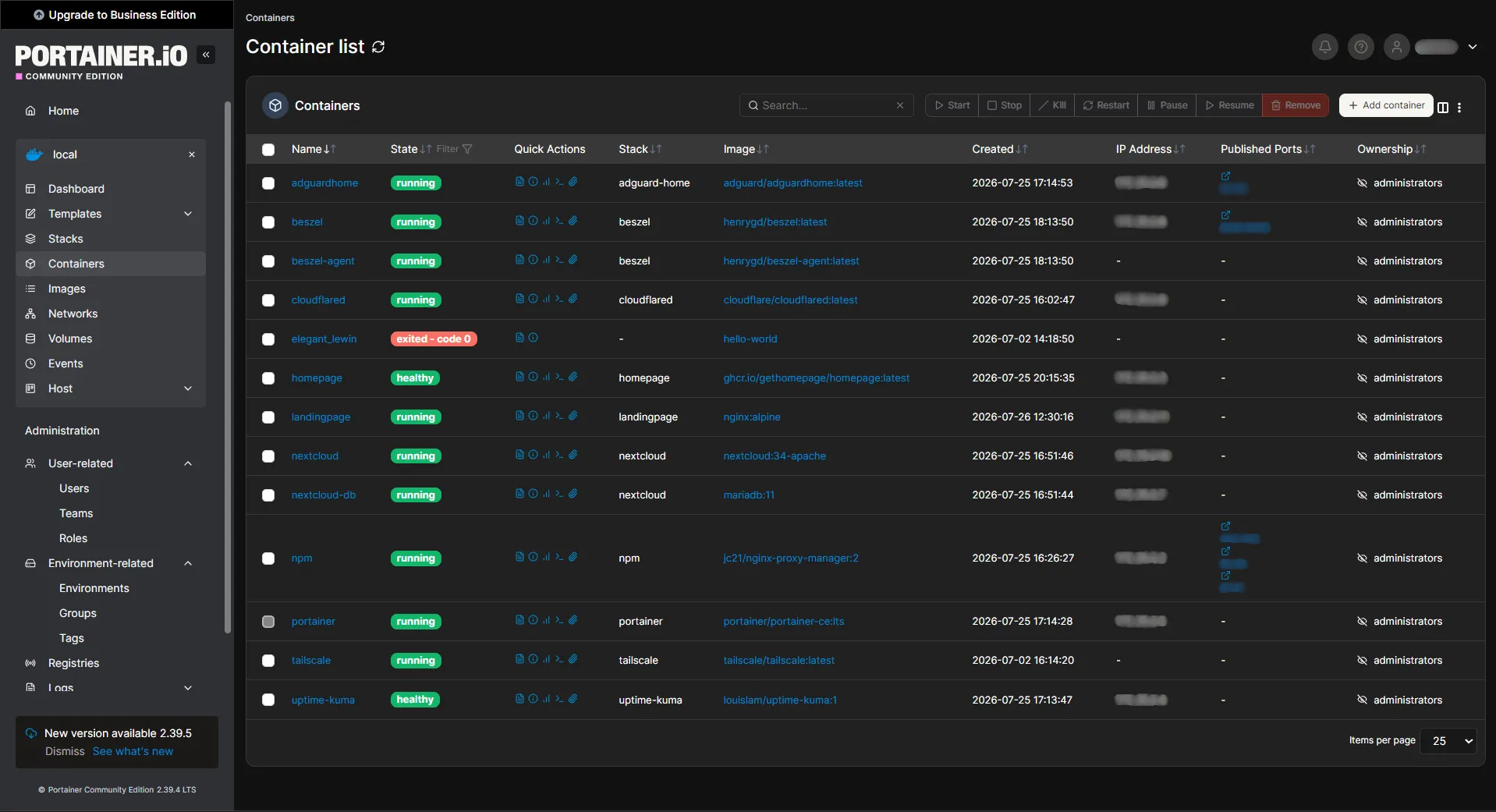This screenshot has height=812, width=1496.
Task: Click the Restart button
Action: [x=1106, y=105]
